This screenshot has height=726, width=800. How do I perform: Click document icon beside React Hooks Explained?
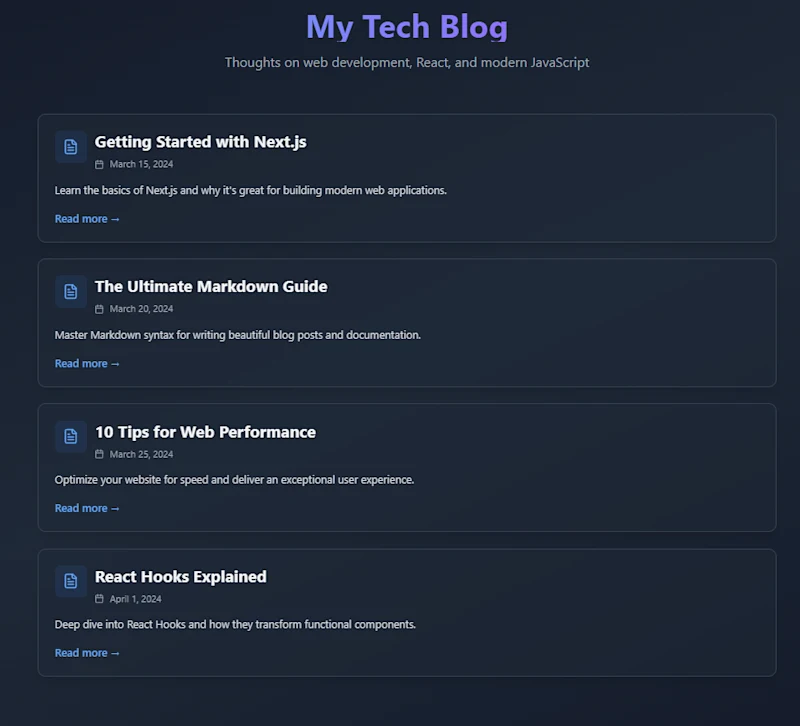point(71,581)
